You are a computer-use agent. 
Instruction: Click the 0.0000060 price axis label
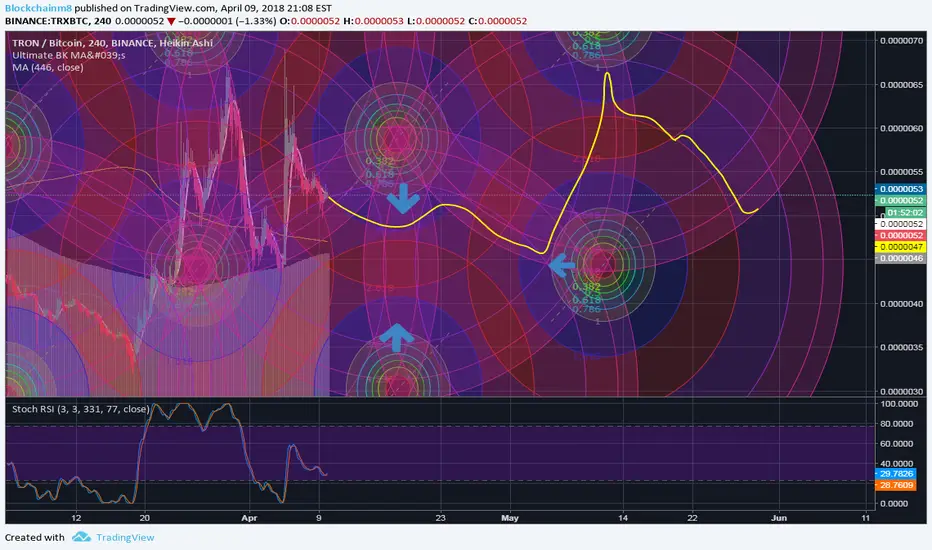902,128
